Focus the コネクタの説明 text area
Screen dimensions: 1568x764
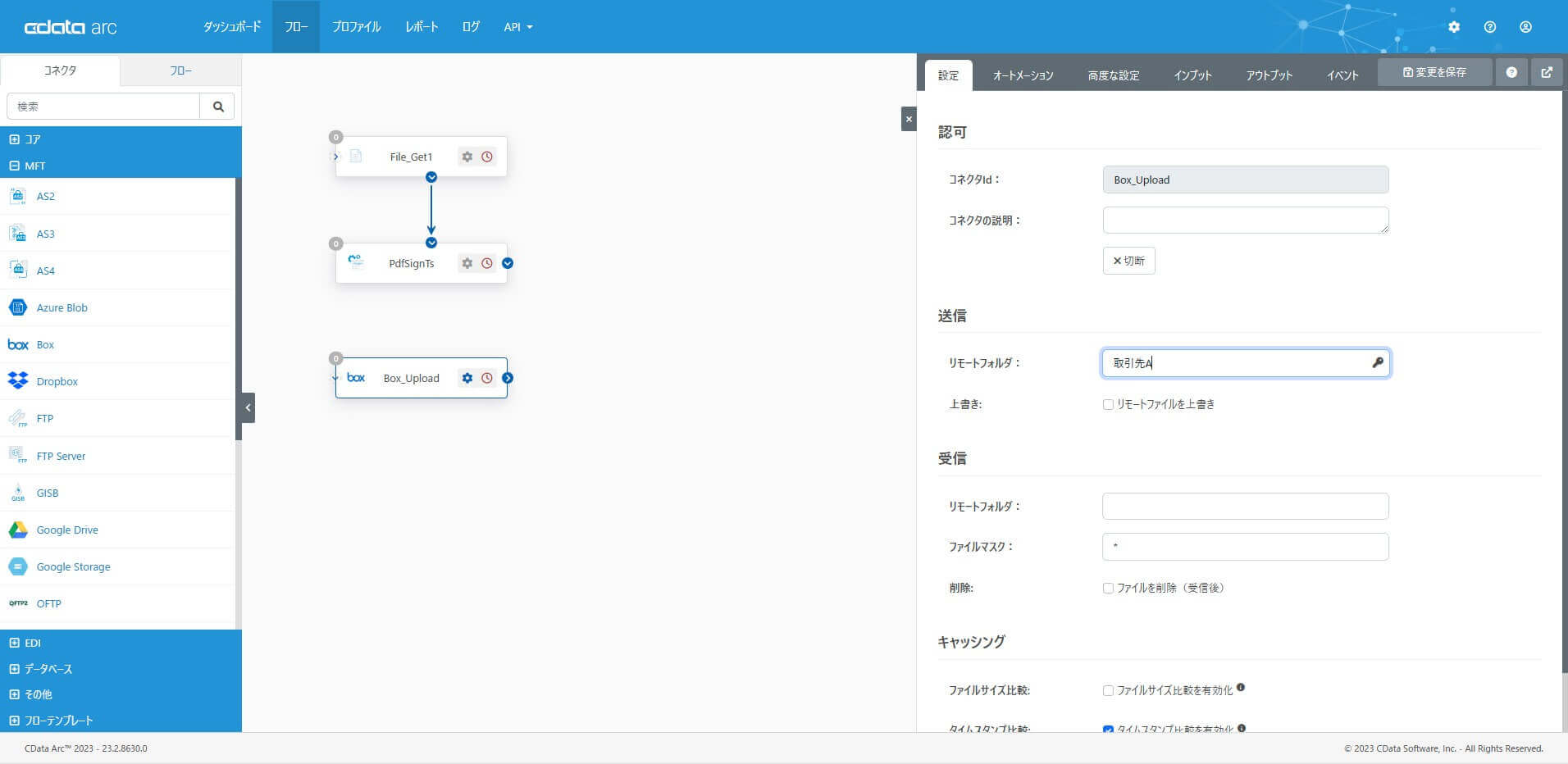tap(1246, 220)
